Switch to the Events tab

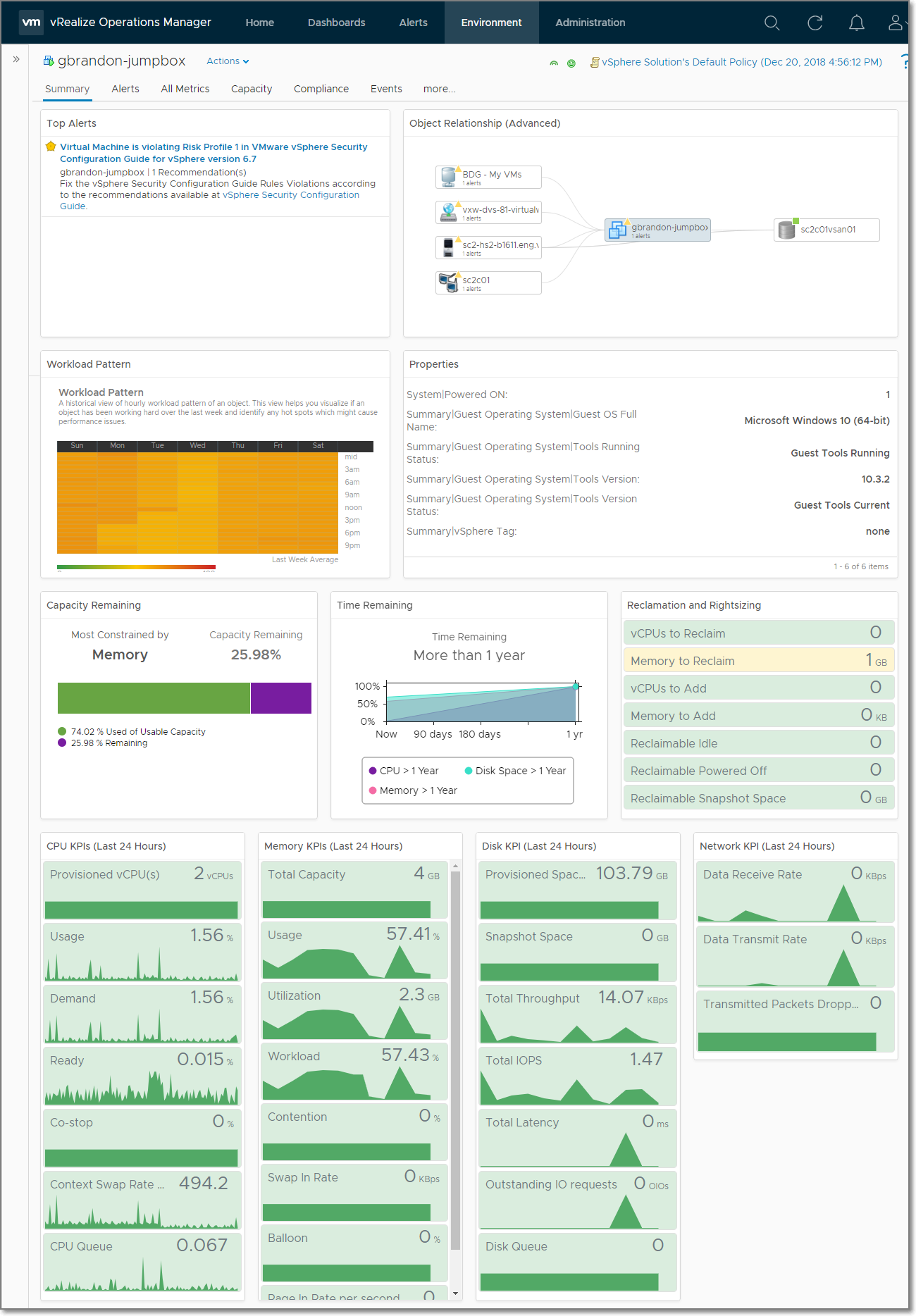[386, 89]
